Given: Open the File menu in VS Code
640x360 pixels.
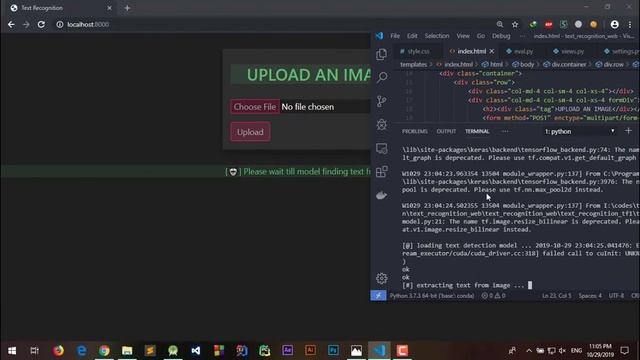Looking at the screenshot, I should click(395, 36).
